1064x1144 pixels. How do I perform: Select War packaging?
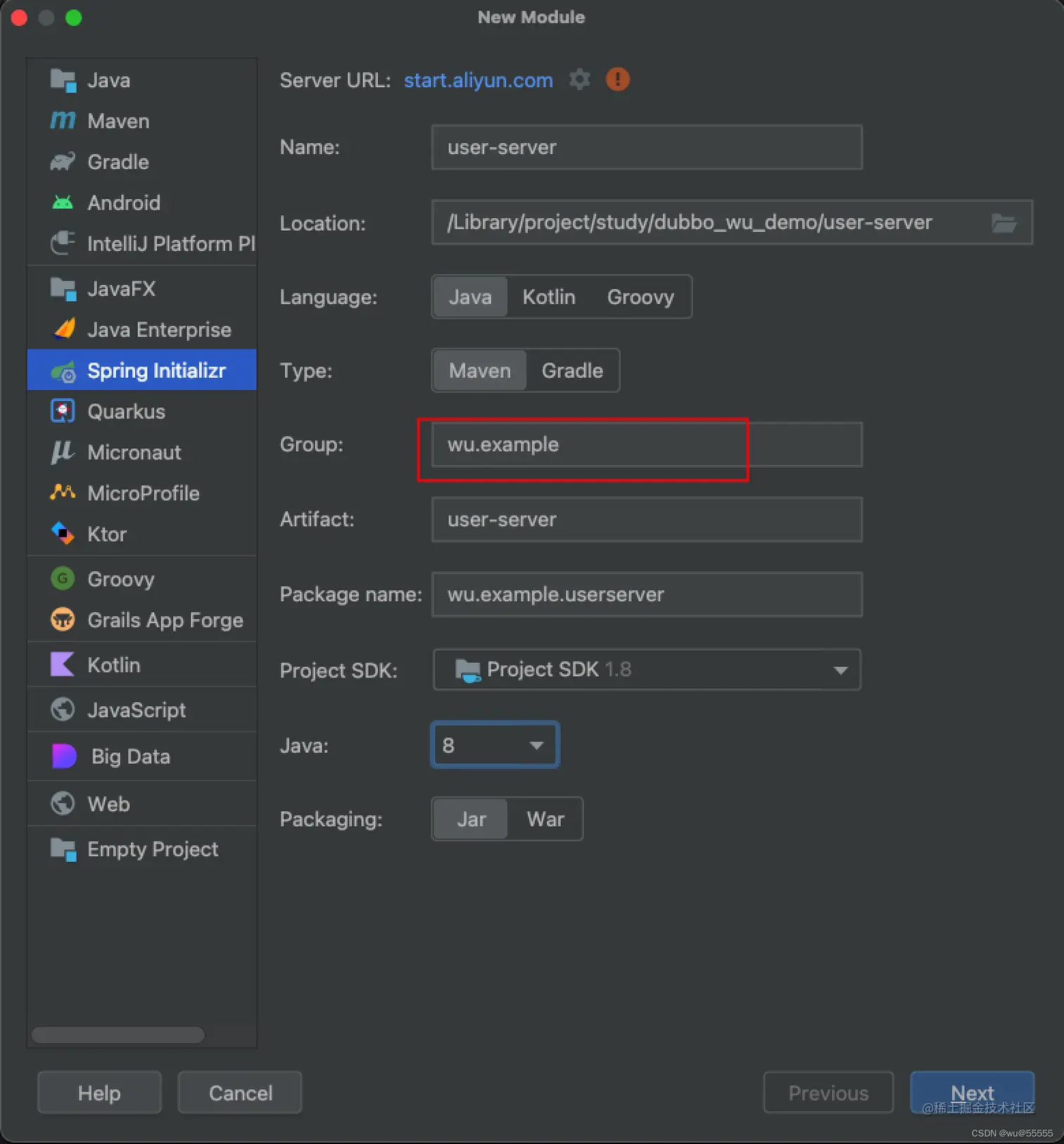click(545, 819)
